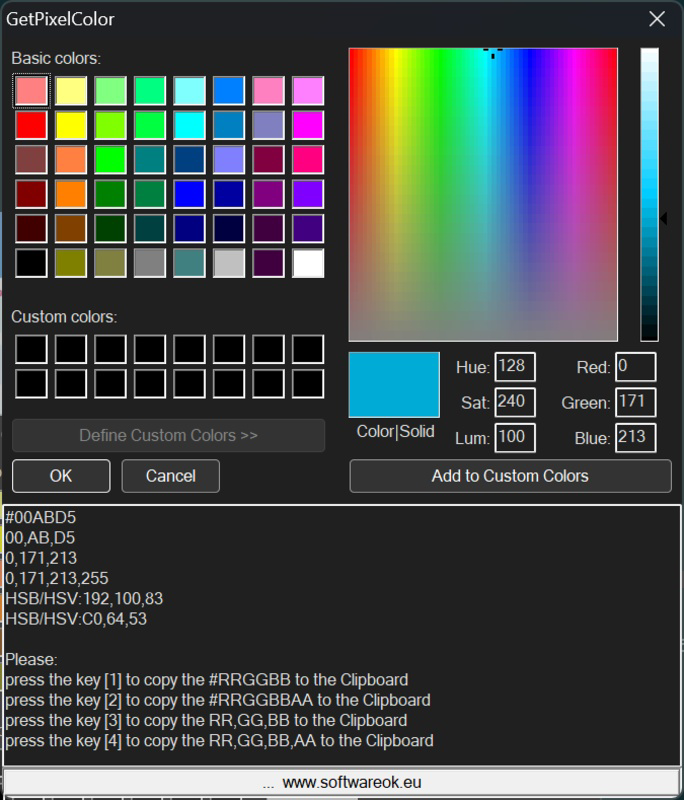Select the pure blue basic color swatch
Viewport: 684px width, 800px height.
[189, 194]
